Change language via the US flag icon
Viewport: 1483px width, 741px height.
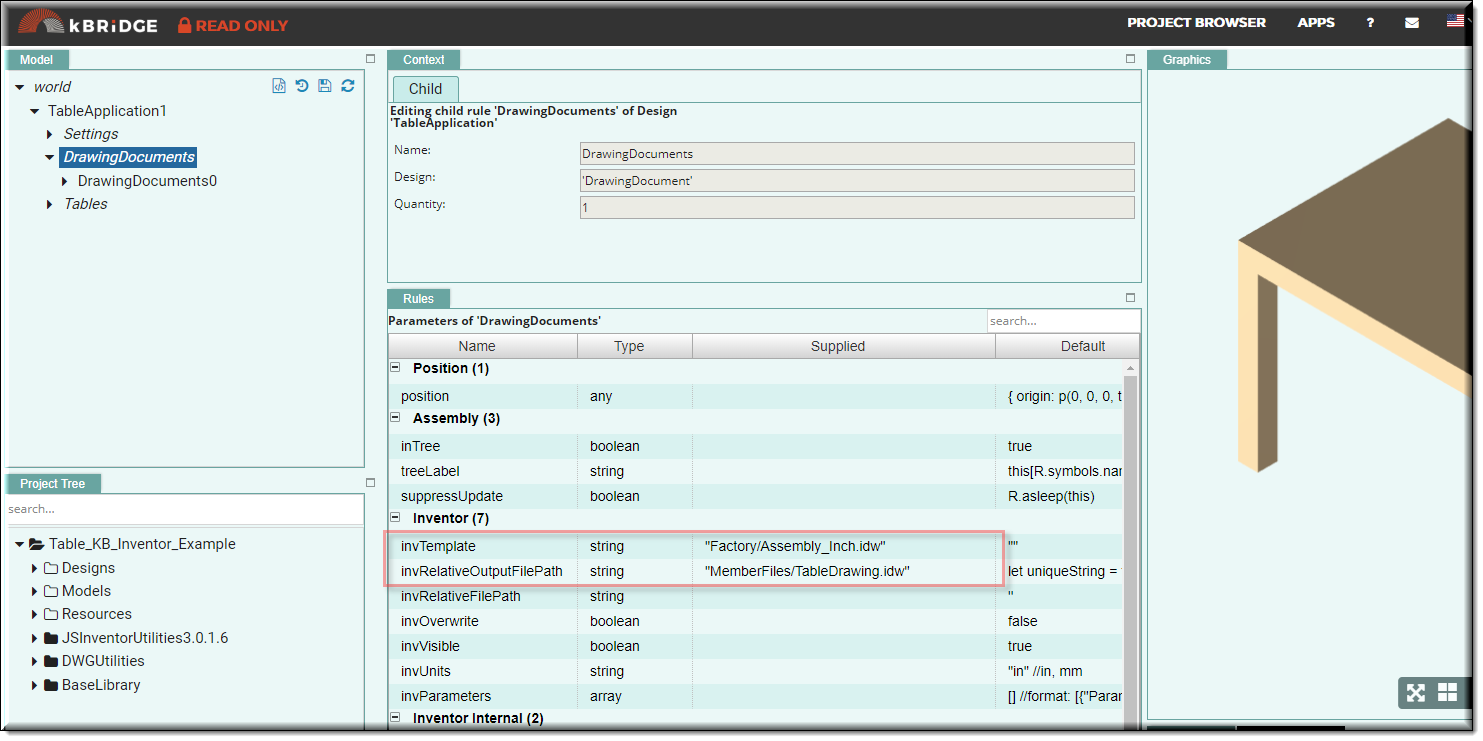(1455, 22)
